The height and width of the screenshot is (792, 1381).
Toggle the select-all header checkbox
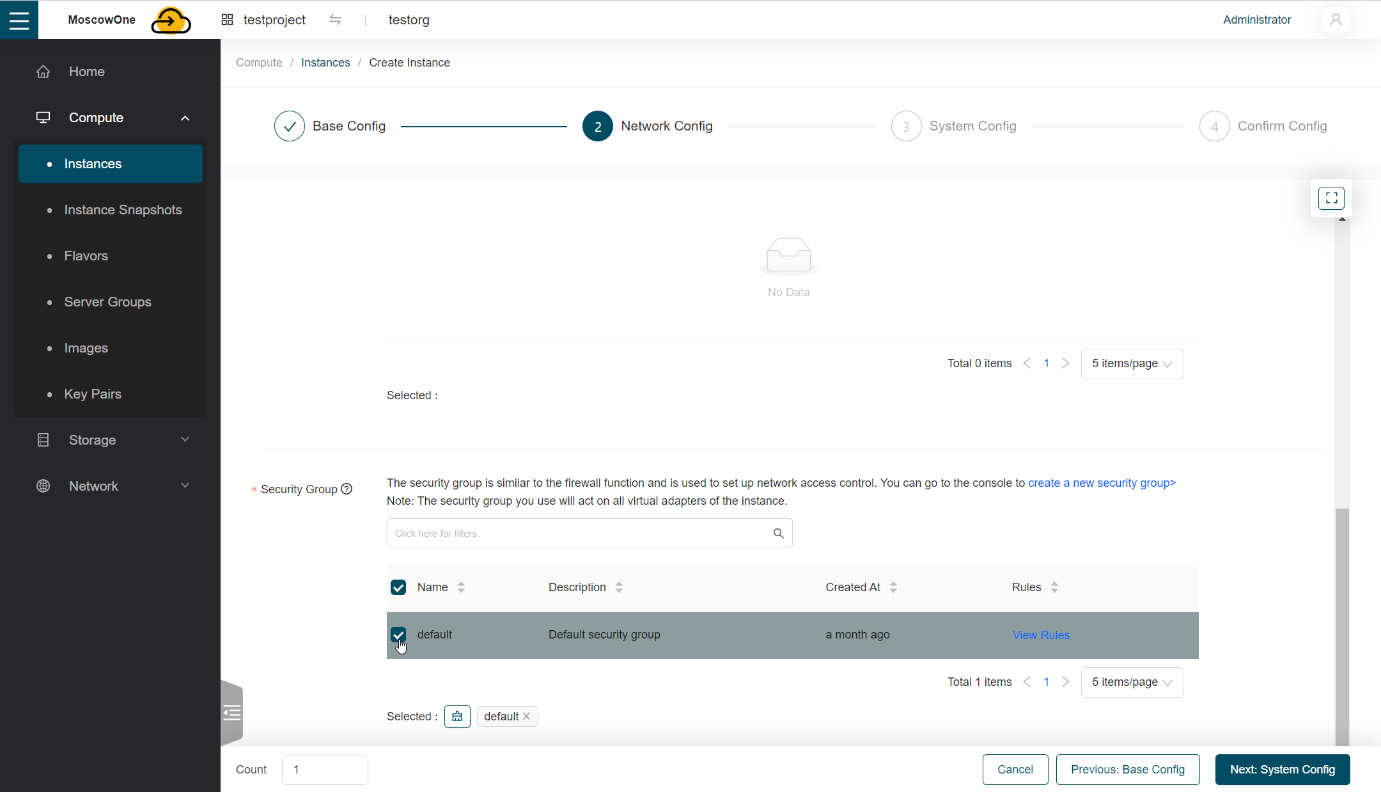point(398,587)
